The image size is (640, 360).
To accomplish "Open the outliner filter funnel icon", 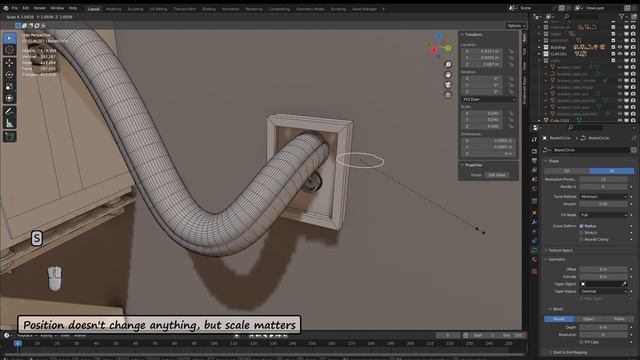I will 621,17.
